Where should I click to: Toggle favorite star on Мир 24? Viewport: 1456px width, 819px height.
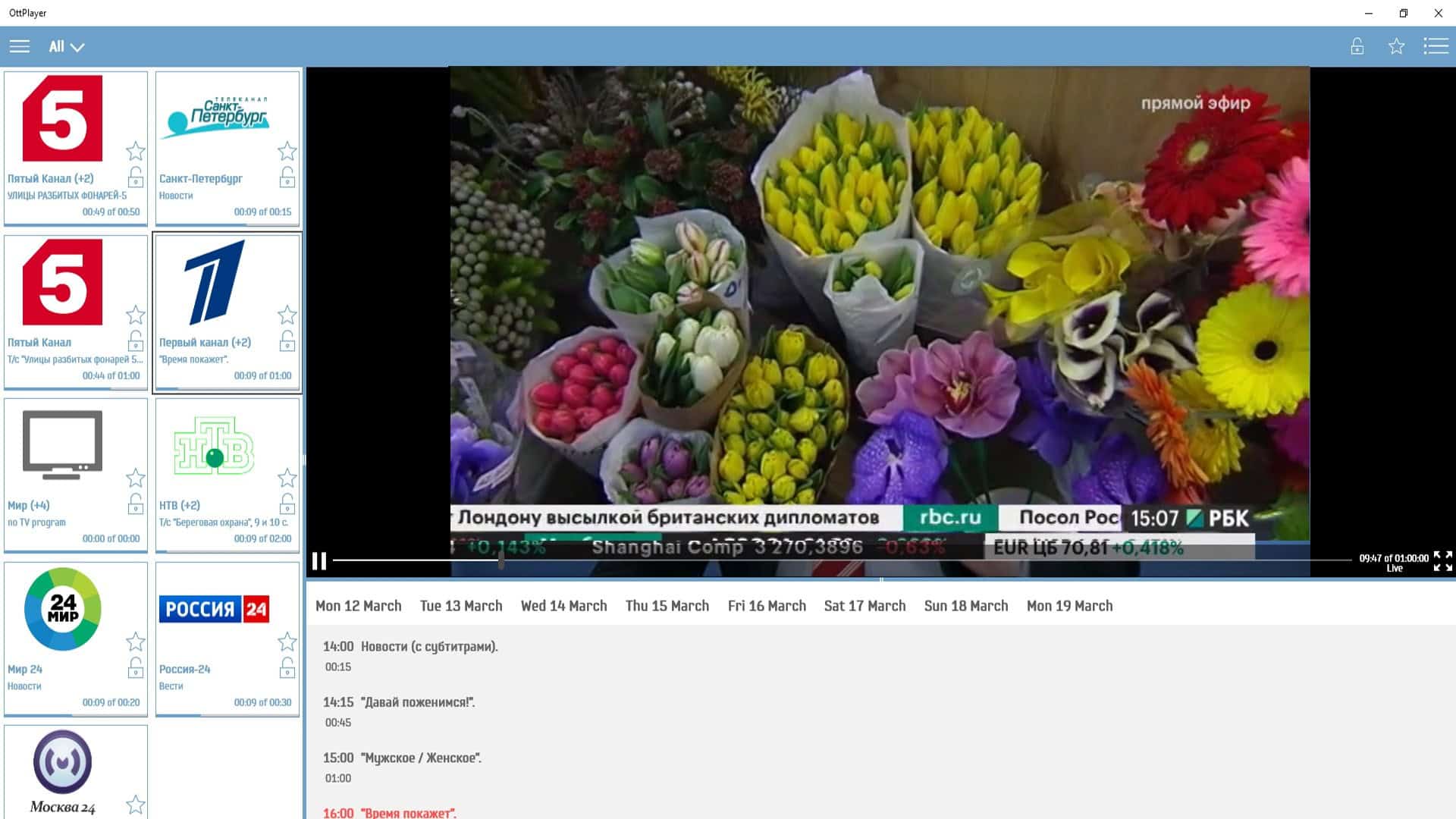point(136,642)
